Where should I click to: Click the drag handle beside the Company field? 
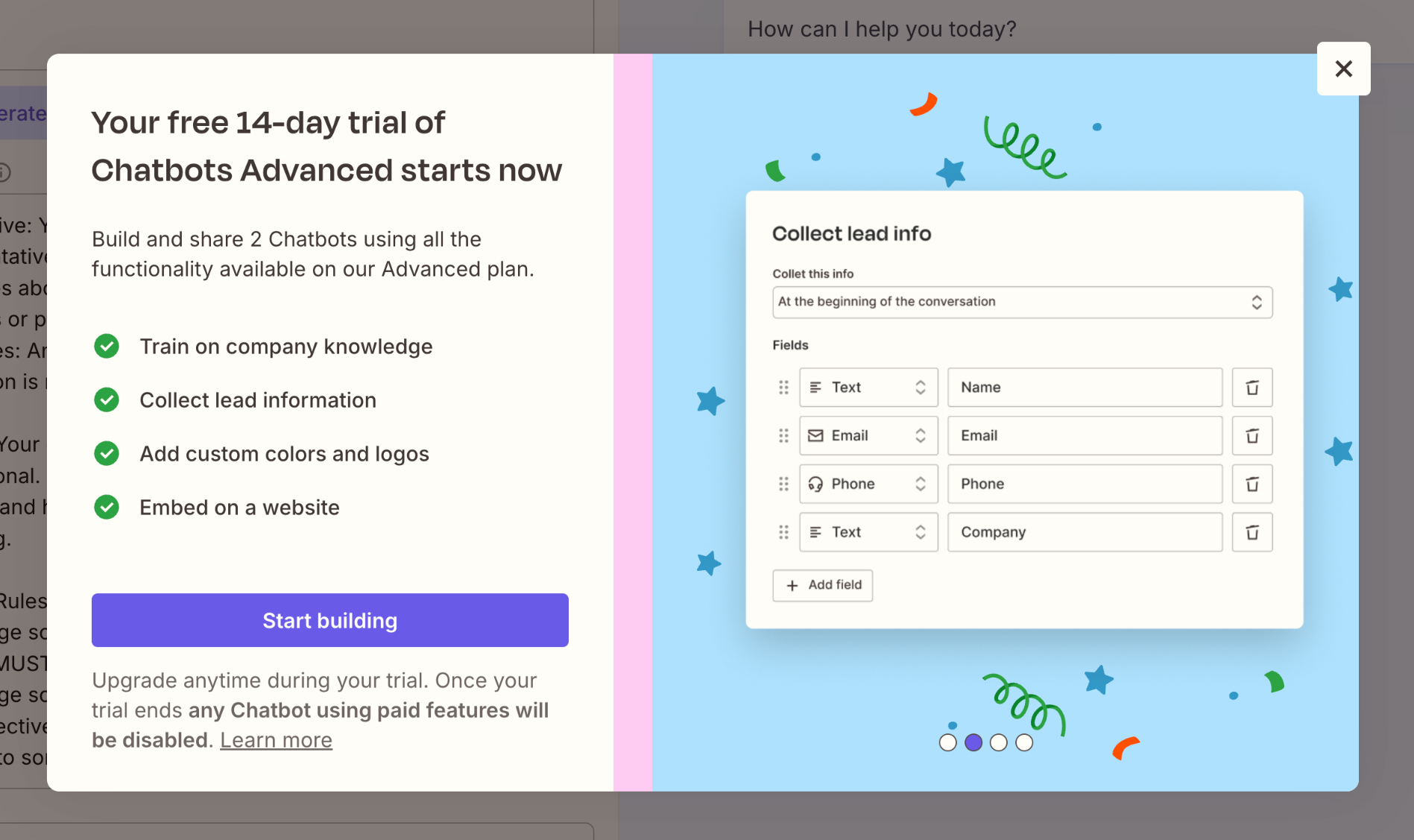(783, 531)
